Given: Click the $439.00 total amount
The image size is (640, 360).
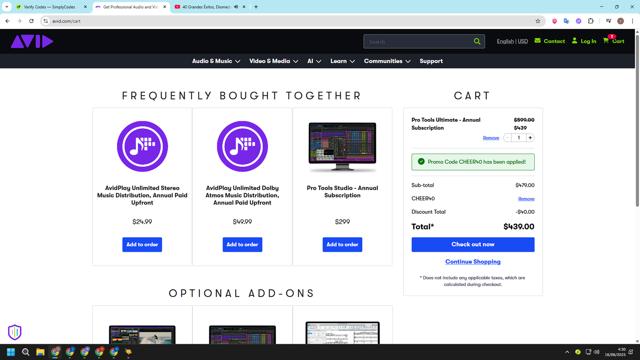Looking at the screenshot, I should coord(518,227).
